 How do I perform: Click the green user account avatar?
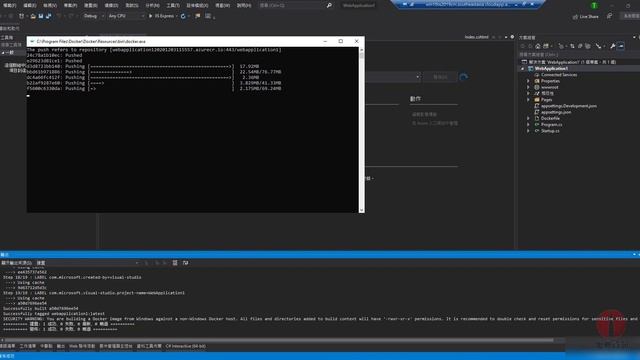click(594, 5)
